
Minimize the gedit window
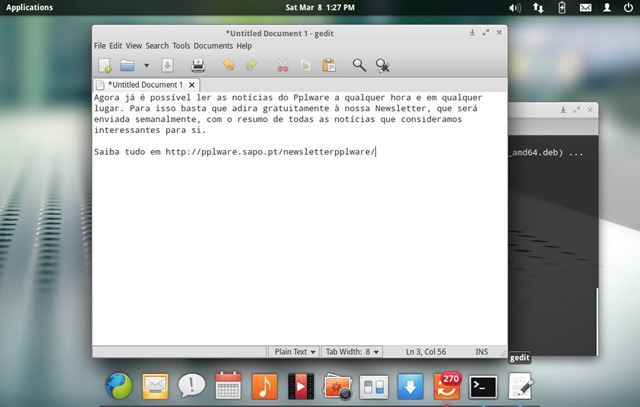(x=472, y=33)
